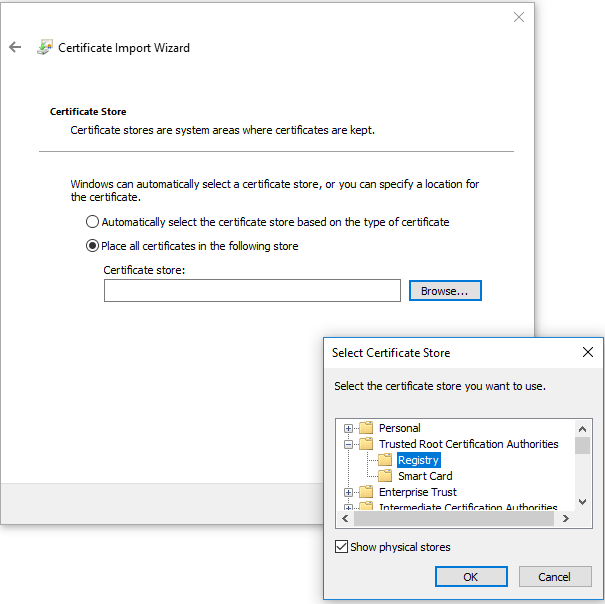Image resolution: width=605 pixels, height=604 pixels.
Task: Click into the Certificate store text field
Action: [x=252, y=291]
